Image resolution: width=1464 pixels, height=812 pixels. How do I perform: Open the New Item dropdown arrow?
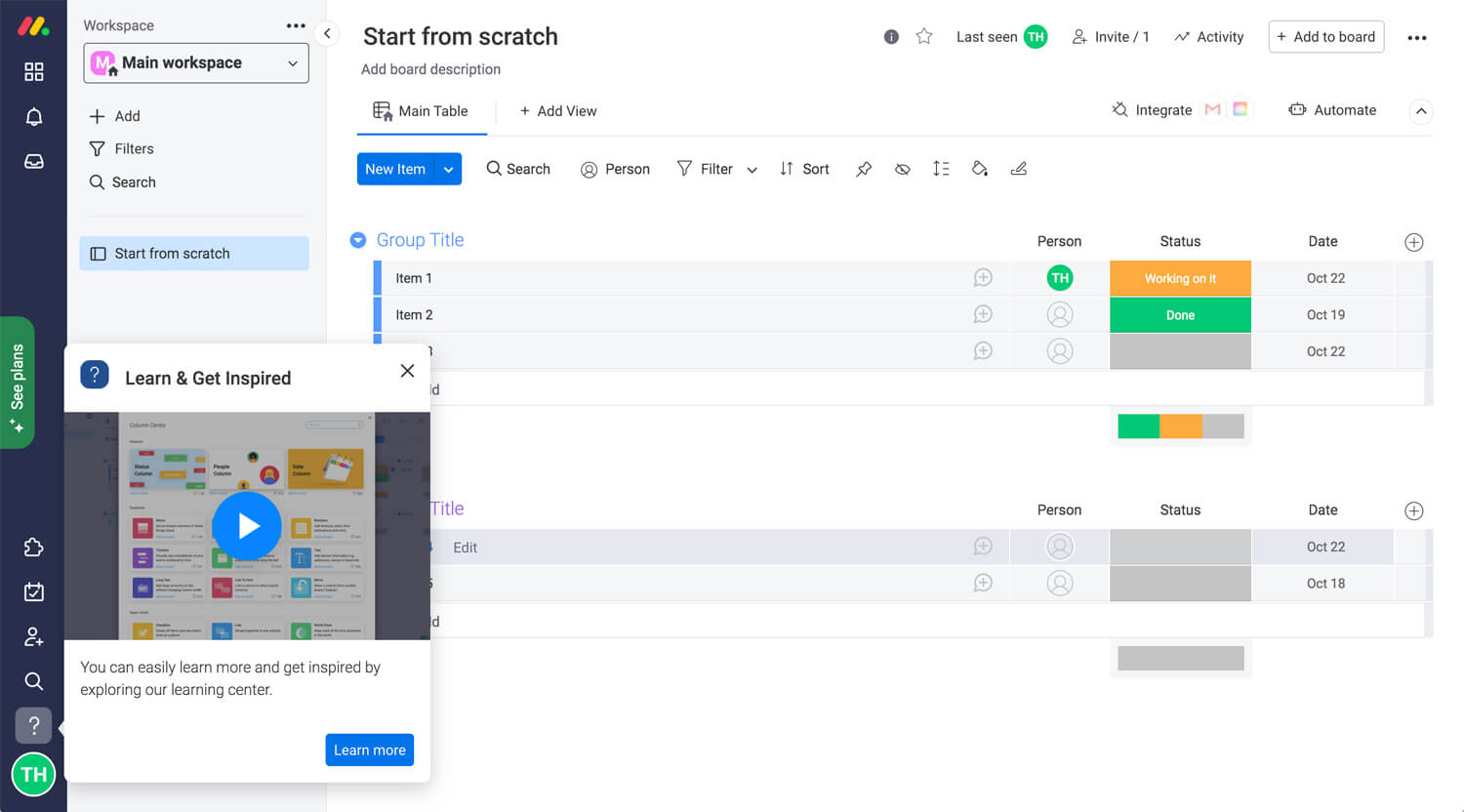449,169
